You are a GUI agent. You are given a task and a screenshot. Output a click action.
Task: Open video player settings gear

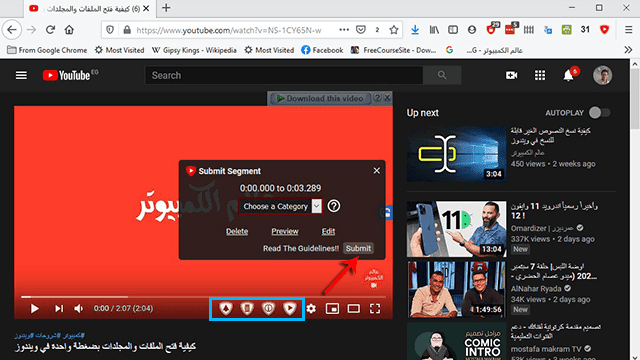coord(311,309)
